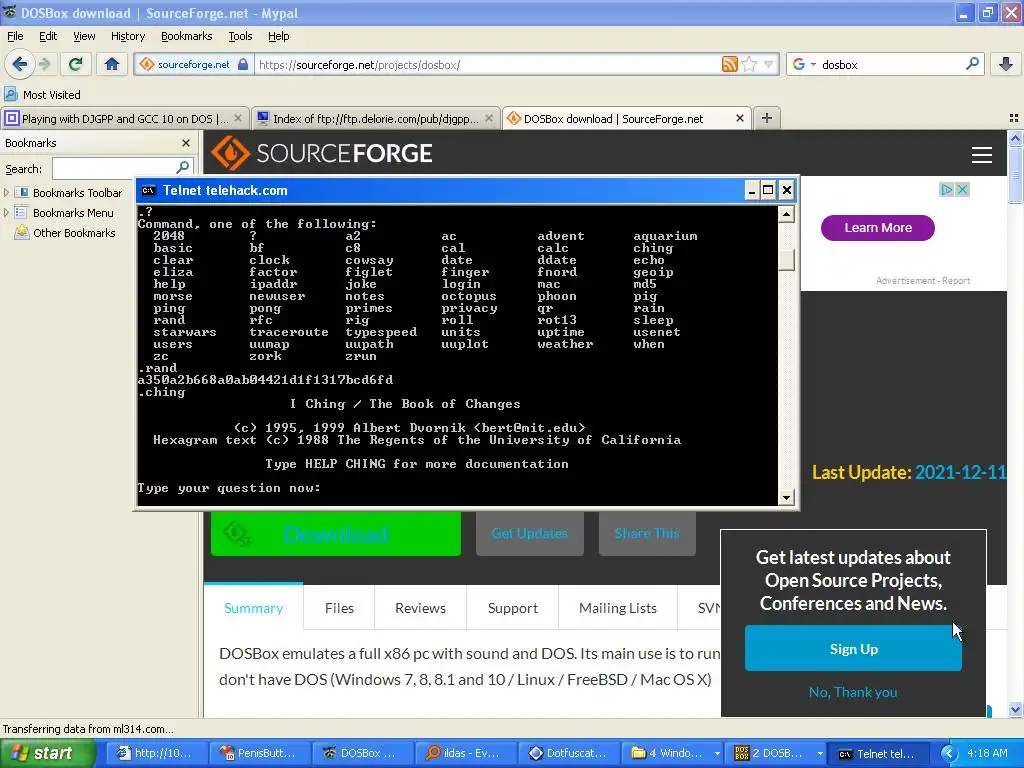Reload the page with the refresh icon
The height and width of the screenshot is (768, 1024).
click(76, 64)
